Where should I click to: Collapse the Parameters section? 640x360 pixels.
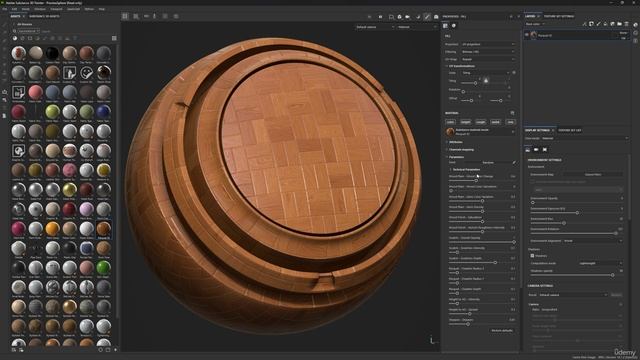455,157
